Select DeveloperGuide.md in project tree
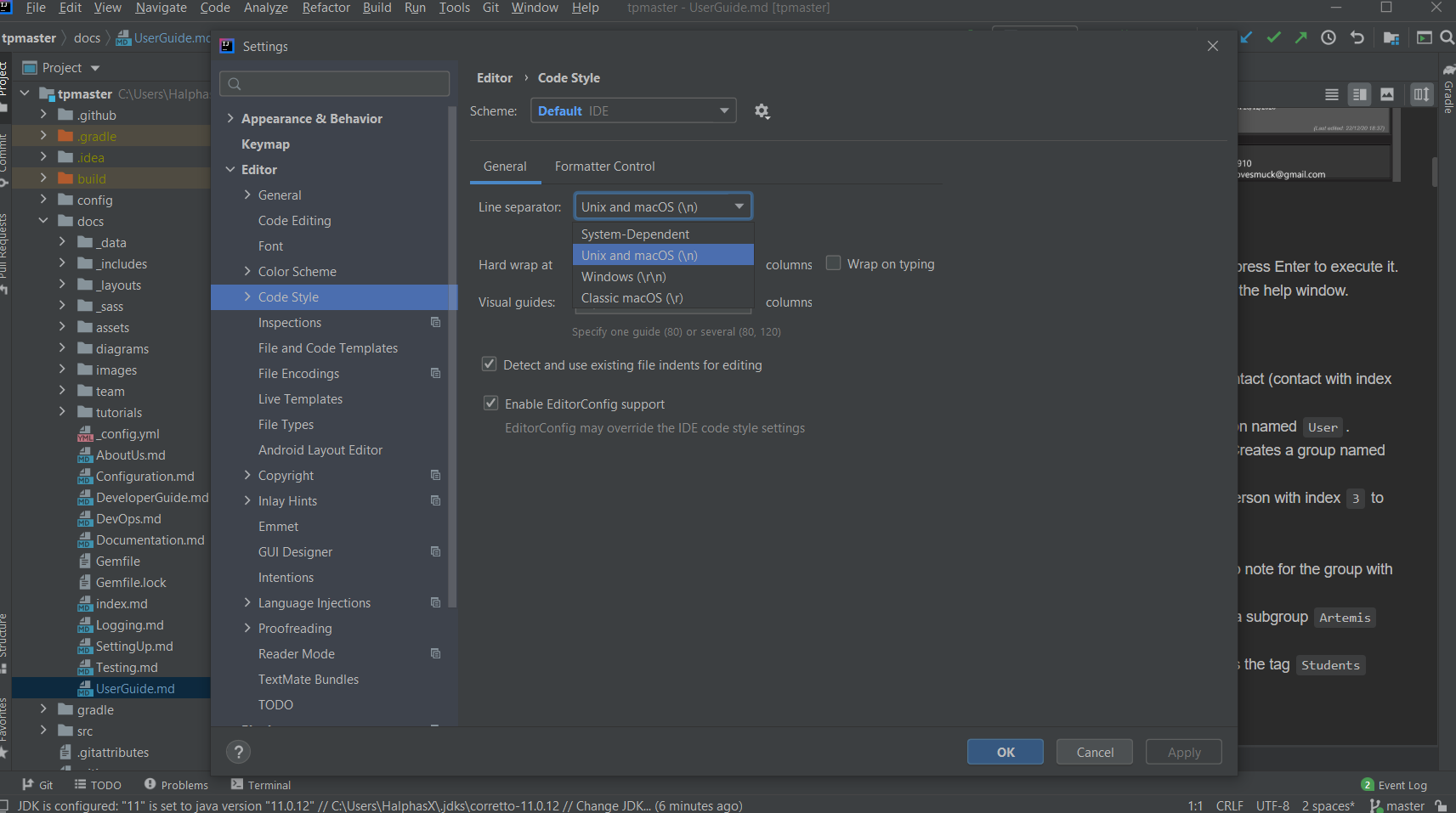This screenshot has height=813, width=1456. pos(152,497)
